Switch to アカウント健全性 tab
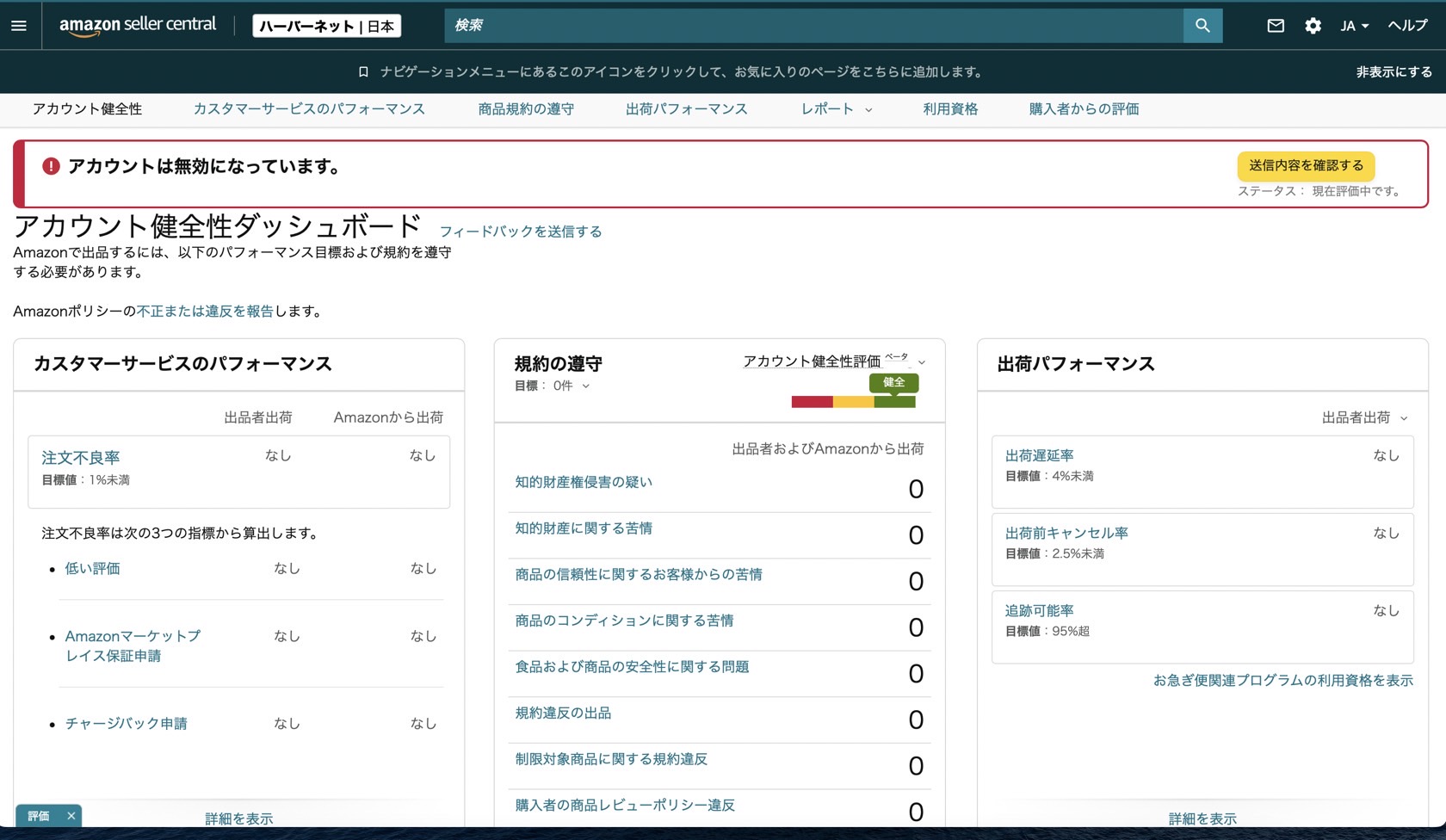 pyautogui.click(x=87, y=109)
